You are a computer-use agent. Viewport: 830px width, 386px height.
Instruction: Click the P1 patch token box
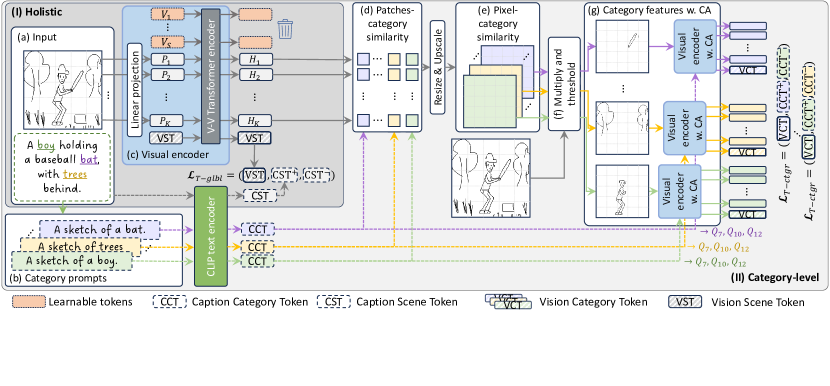(x=167, y=59)
